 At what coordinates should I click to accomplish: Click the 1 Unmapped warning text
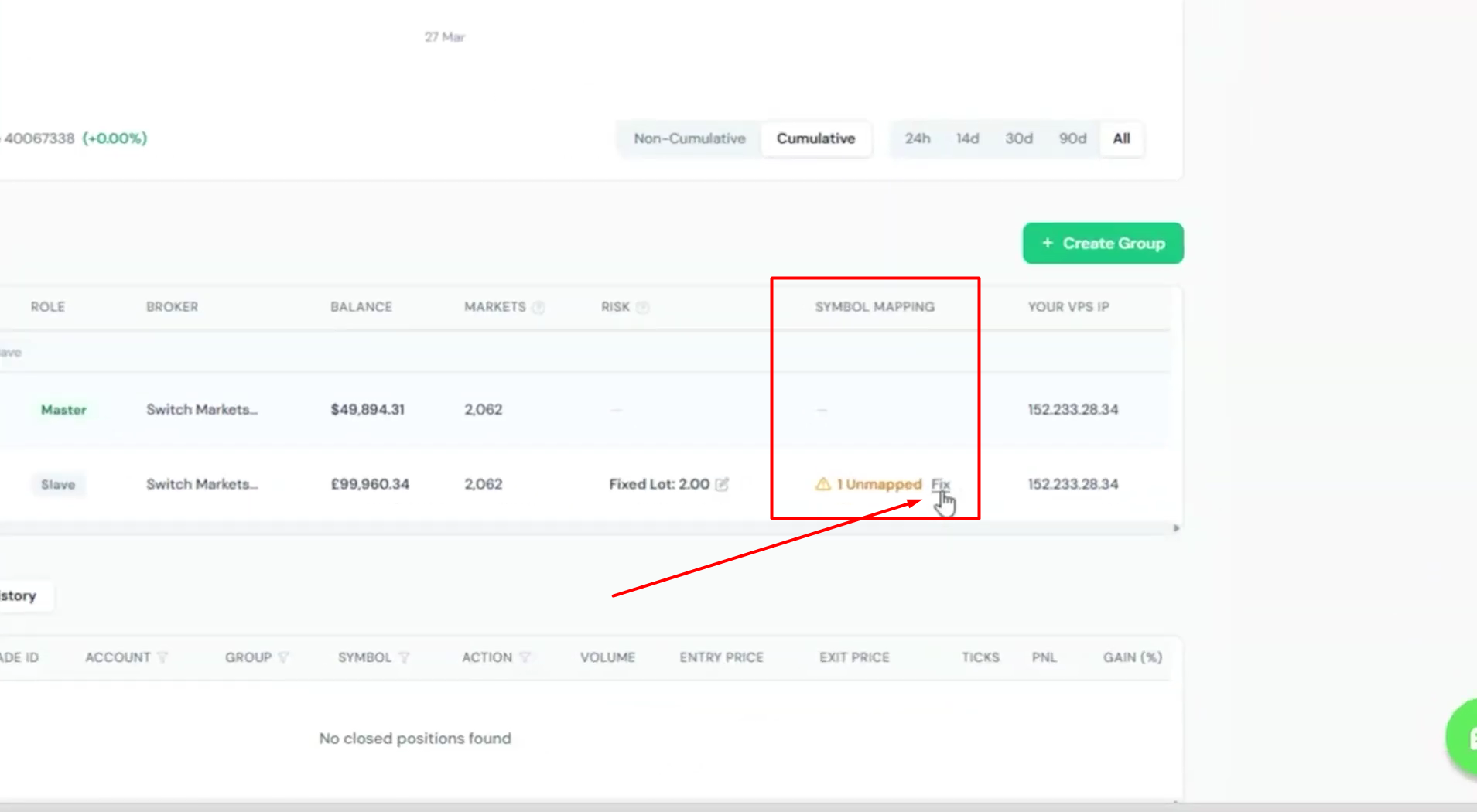point(879,484)
